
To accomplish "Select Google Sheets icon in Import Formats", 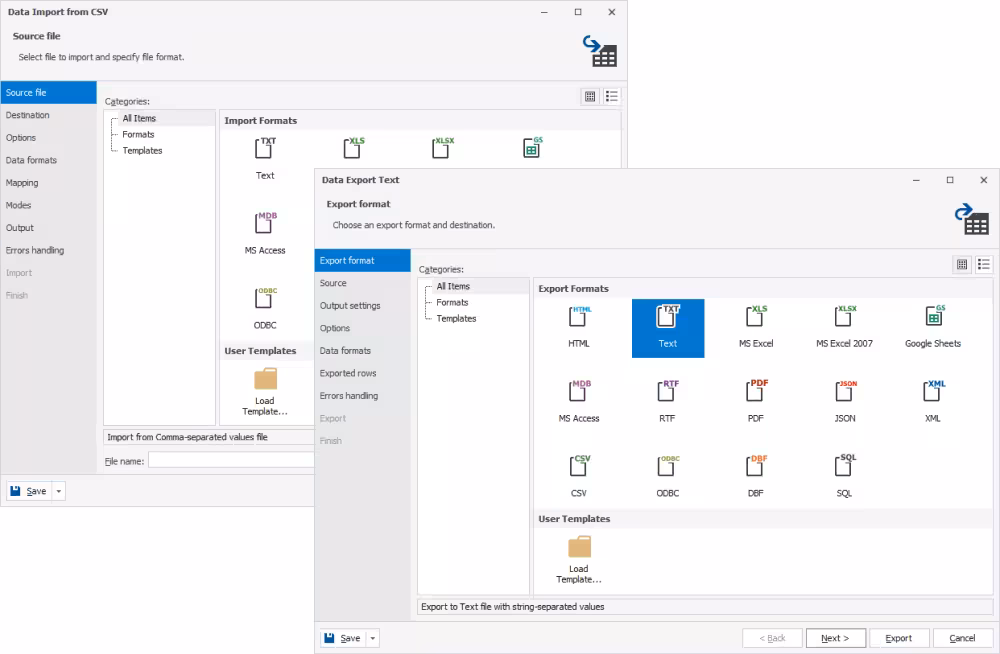I will (532, 148).
